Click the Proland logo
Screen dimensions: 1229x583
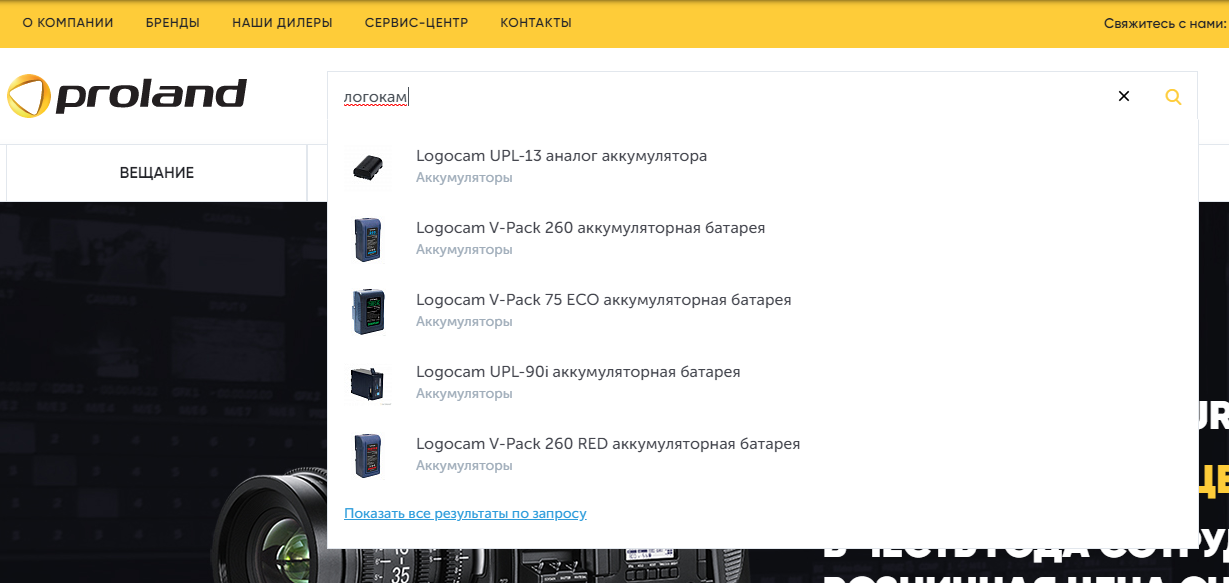click(x=127, y=96)
